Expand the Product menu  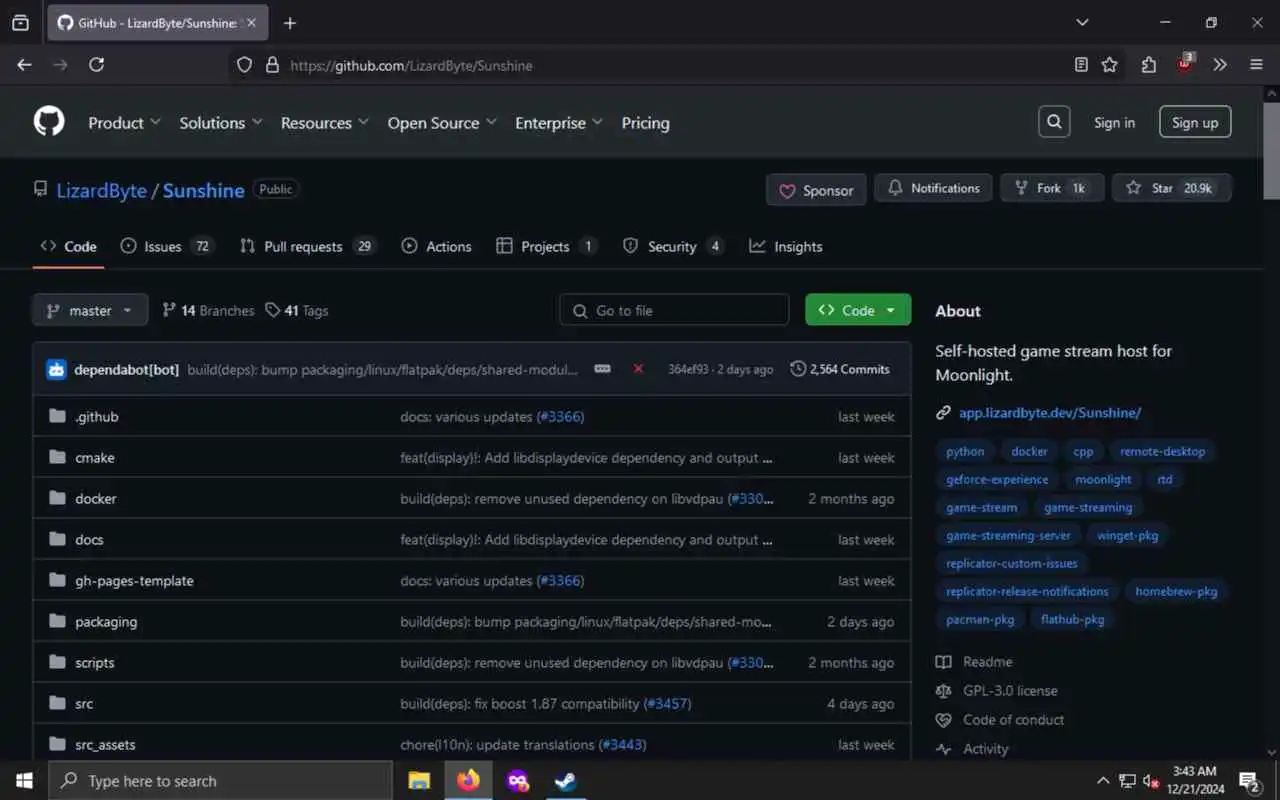pos(124,123)
